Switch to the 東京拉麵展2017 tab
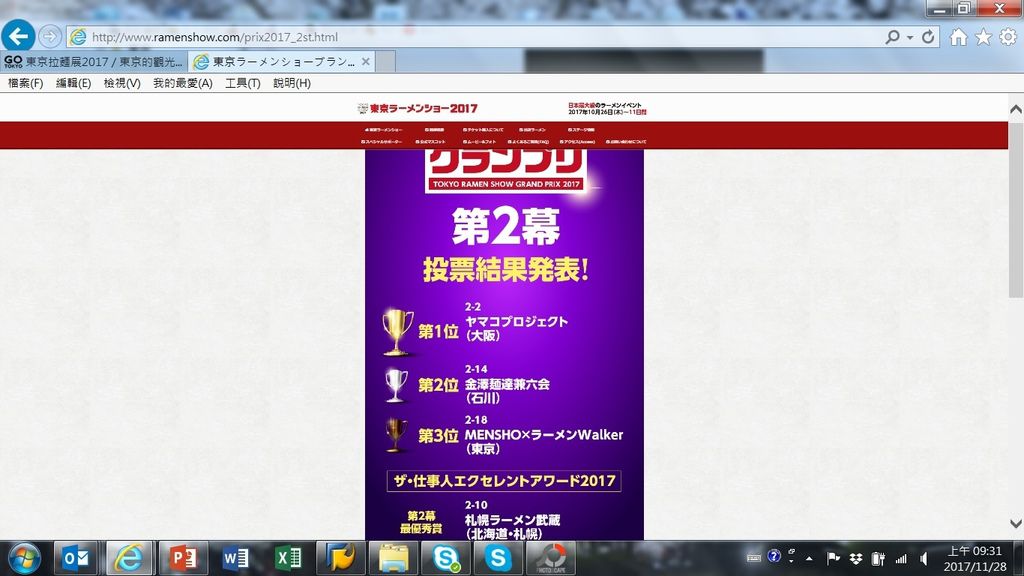1024x576 pixels. [x=95, y=61]
